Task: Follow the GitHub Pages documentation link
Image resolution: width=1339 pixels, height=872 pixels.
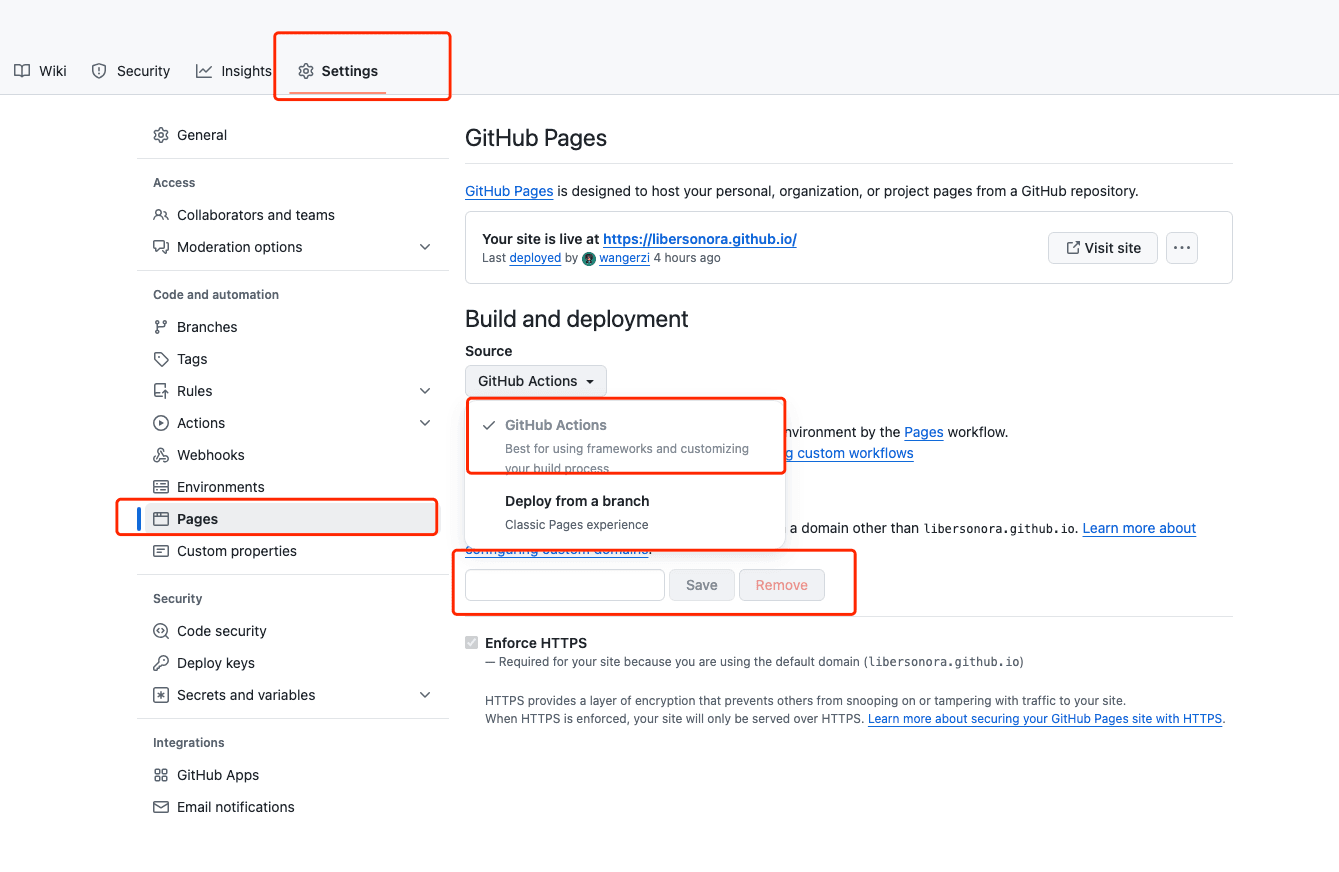Action: click(509, 191)
